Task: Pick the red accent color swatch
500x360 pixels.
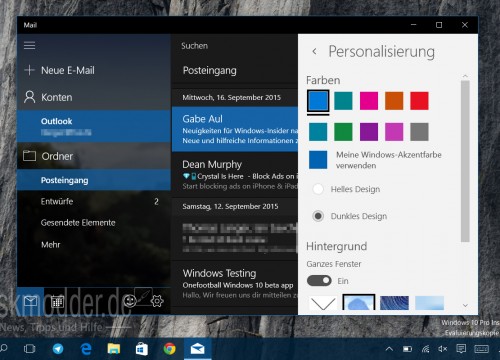Action: point(419,101)
